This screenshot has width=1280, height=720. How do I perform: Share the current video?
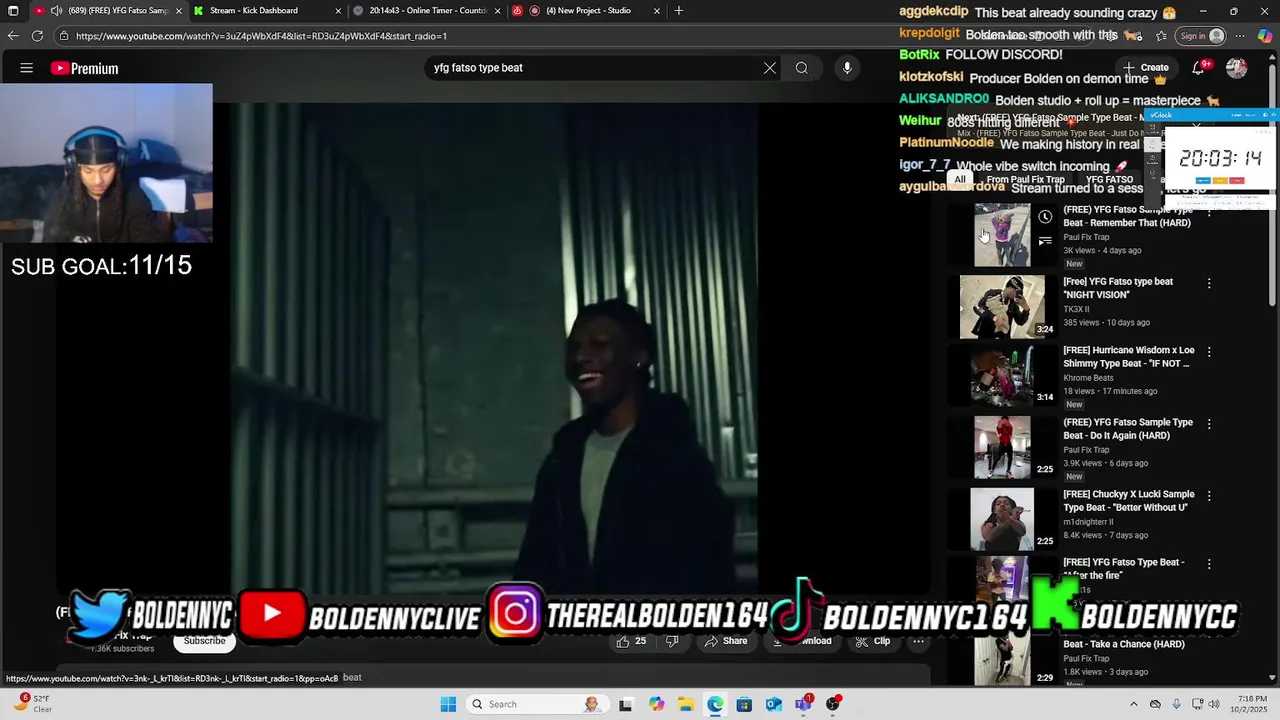(x=725, y=641)
